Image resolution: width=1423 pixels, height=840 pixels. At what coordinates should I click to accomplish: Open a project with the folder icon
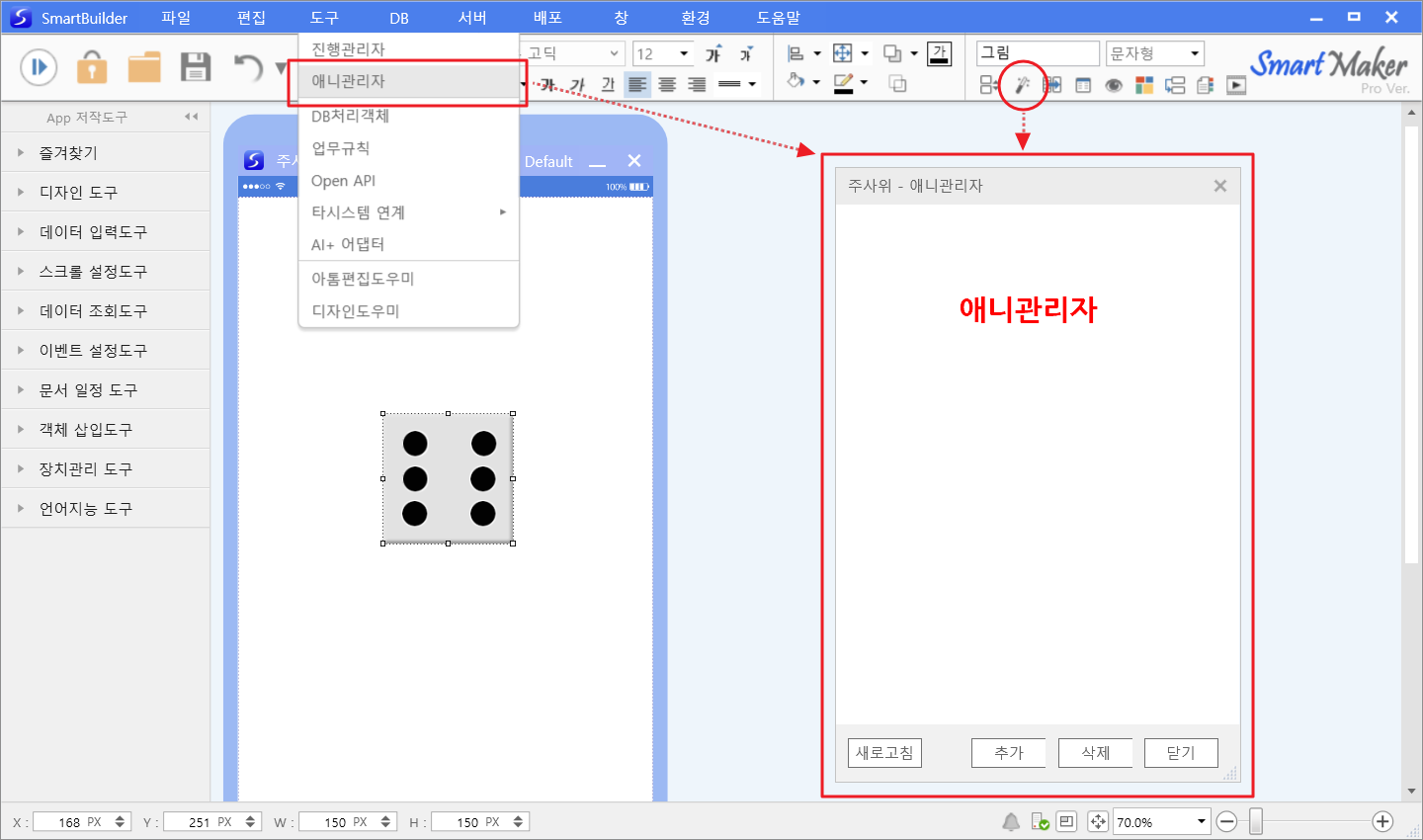pyautogui.click(x=144, y=67)
